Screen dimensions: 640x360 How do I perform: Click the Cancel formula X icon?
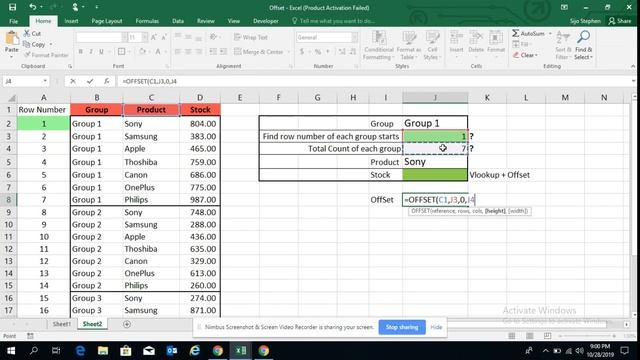(x=73, y=81)
